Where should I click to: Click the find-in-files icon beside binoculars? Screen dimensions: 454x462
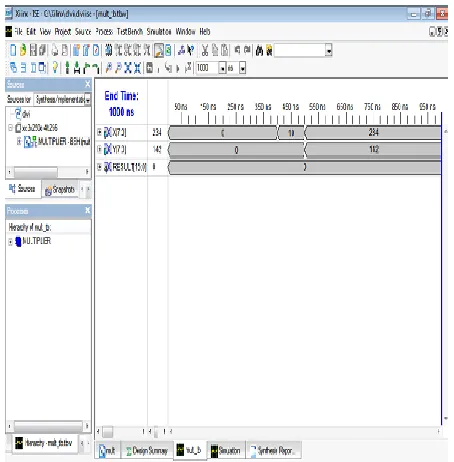tap(269, 50)
